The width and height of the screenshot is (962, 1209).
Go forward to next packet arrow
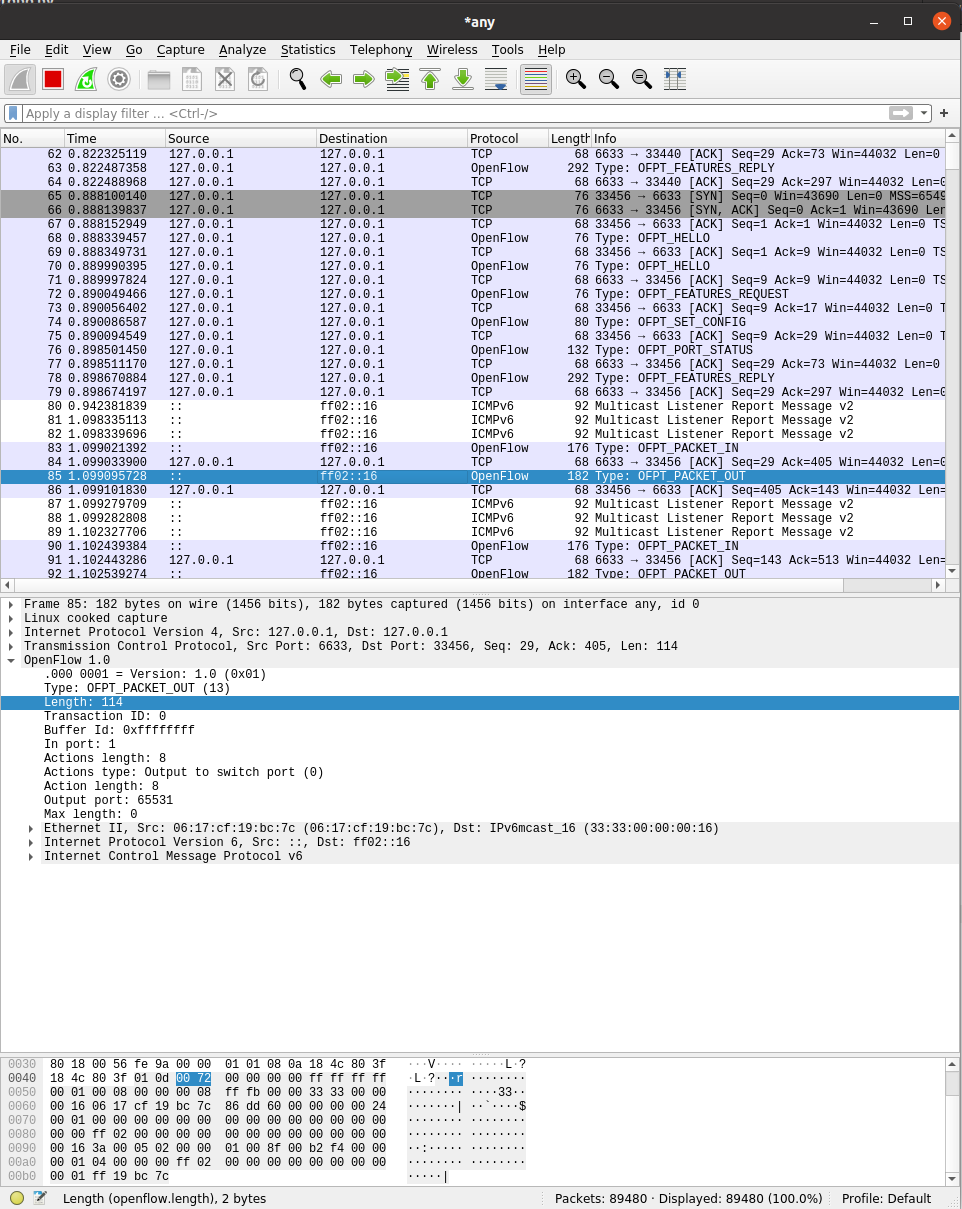pos(364,79)
